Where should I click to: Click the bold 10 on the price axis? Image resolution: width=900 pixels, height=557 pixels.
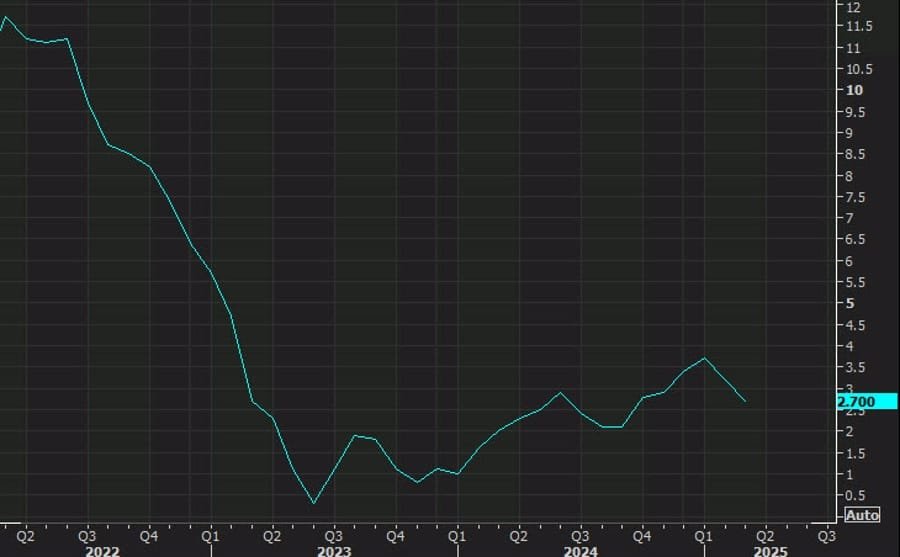855,90
